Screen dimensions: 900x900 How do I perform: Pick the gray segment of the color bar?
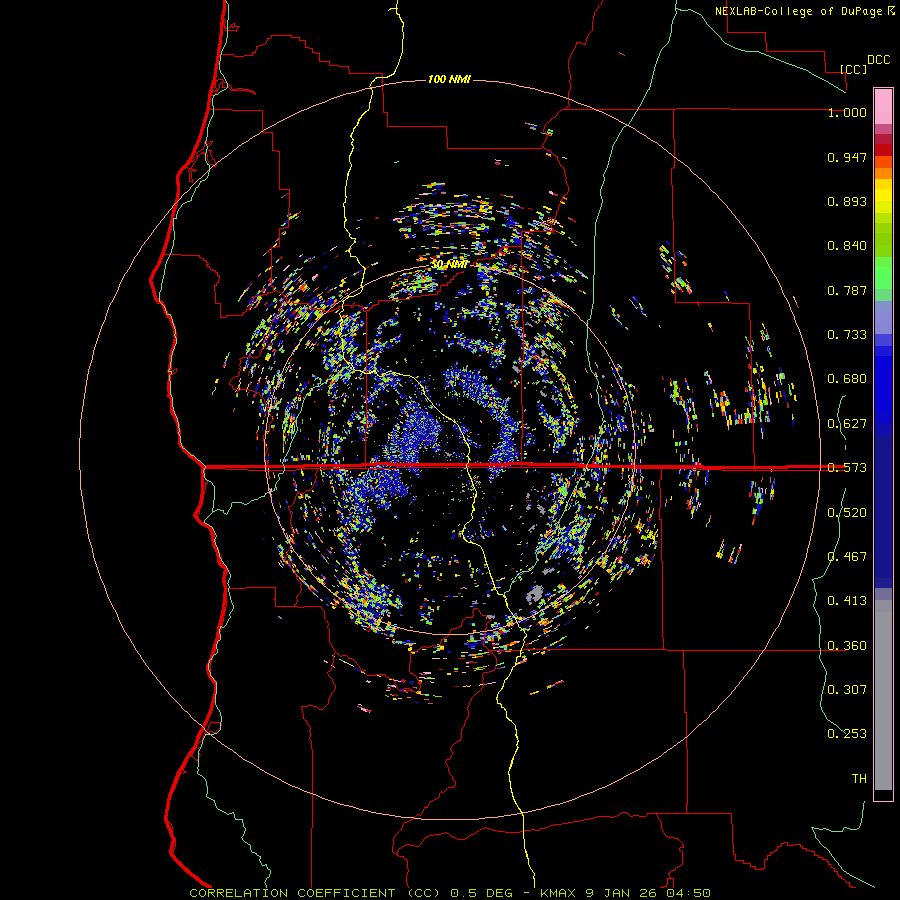pyautogui.click(x=883, y=695)
